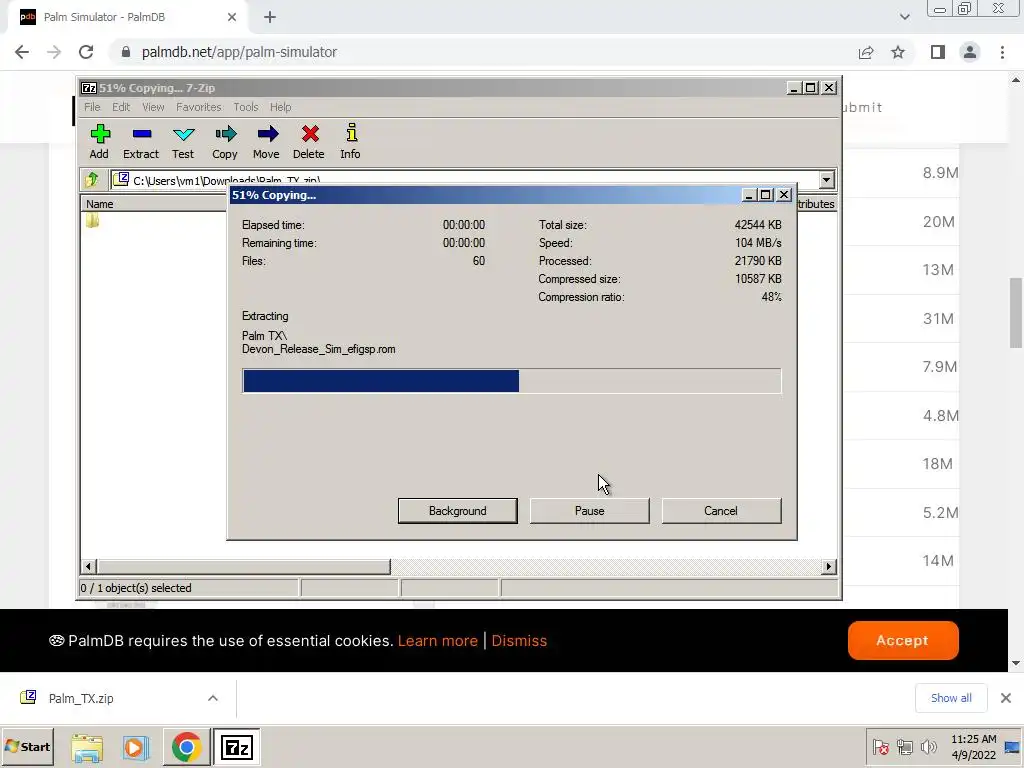The image size is (1024, 768).
Task: Open the View menu
Action: click(153, 107)
